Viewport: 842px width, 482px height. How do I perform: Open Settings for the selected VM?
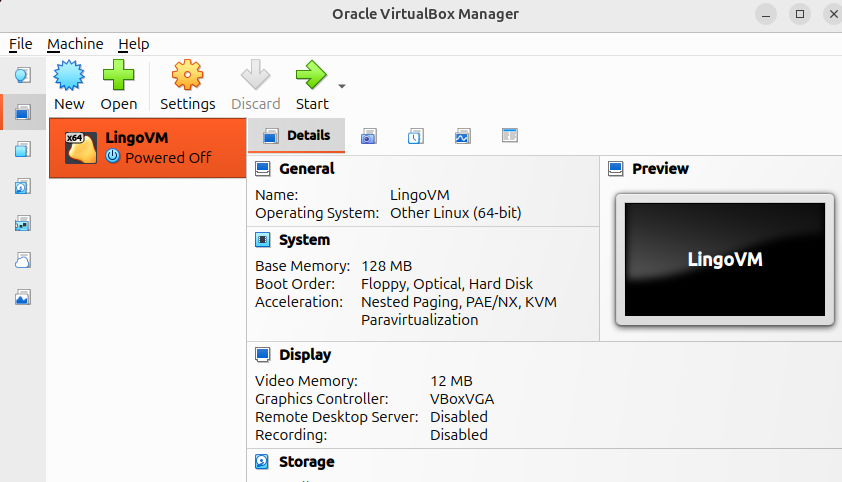187,85
